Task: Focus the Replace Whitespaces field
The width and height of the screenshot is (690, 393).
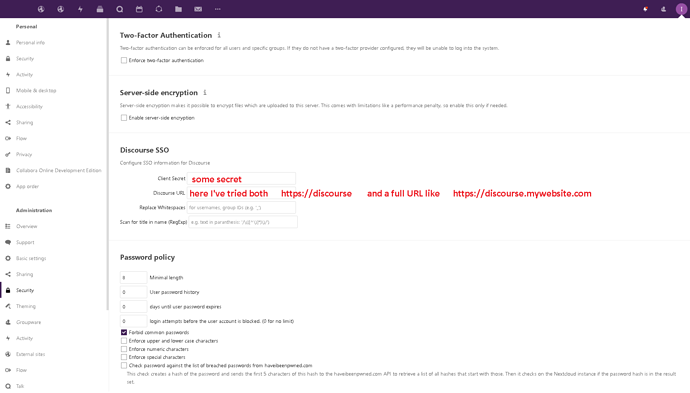Action: (241, 207)
